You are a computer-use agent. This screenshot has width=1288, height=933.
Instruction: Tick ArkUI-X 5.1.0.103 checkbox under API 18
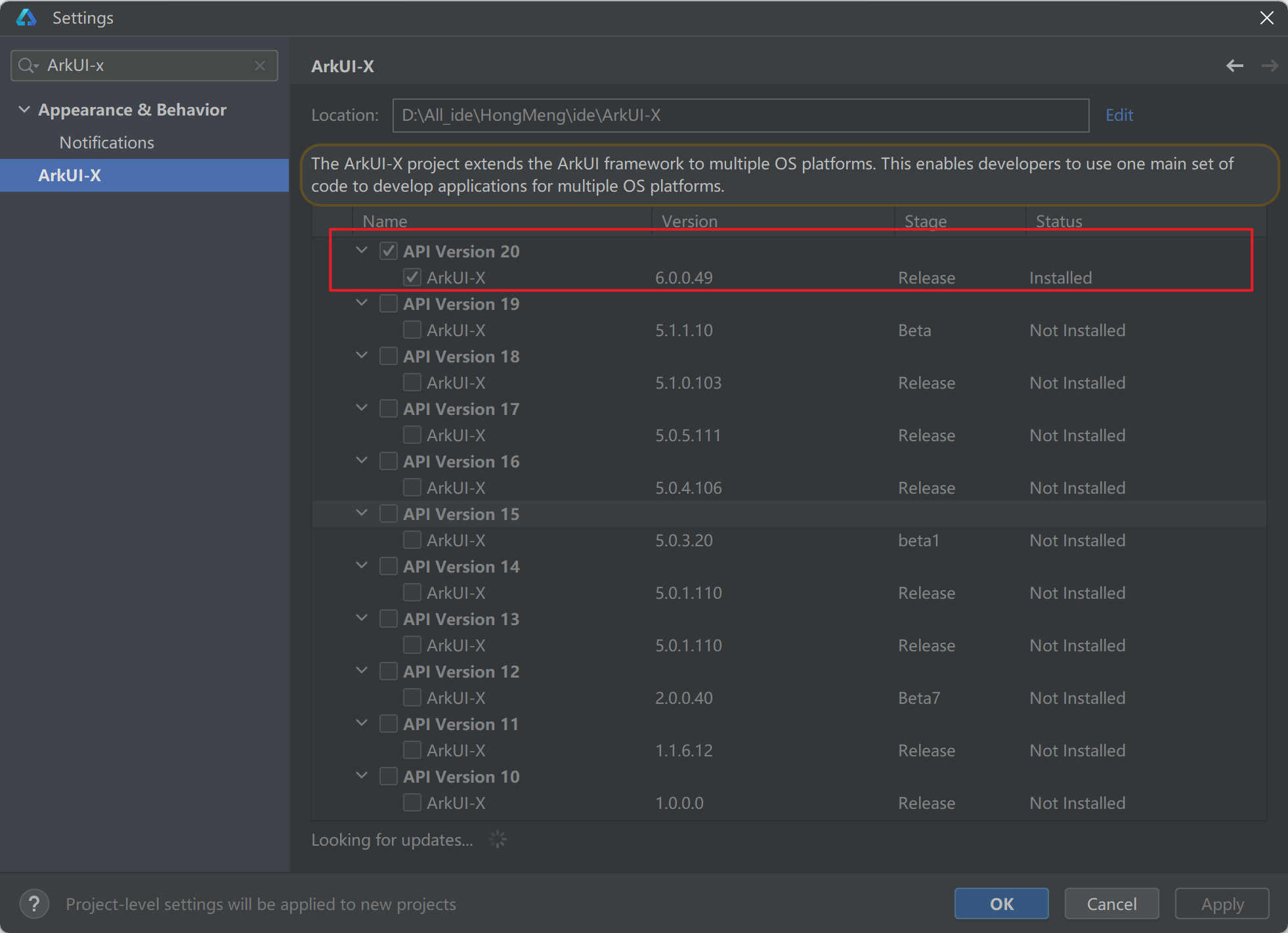click(x=412, y=382)
